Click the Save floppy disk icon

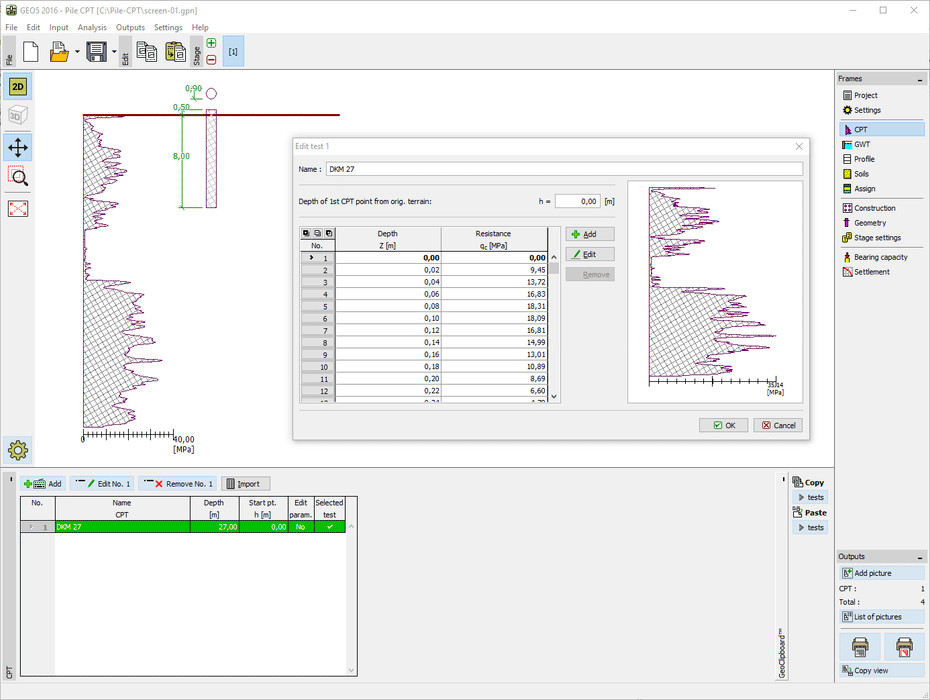[x=96, y=52]
